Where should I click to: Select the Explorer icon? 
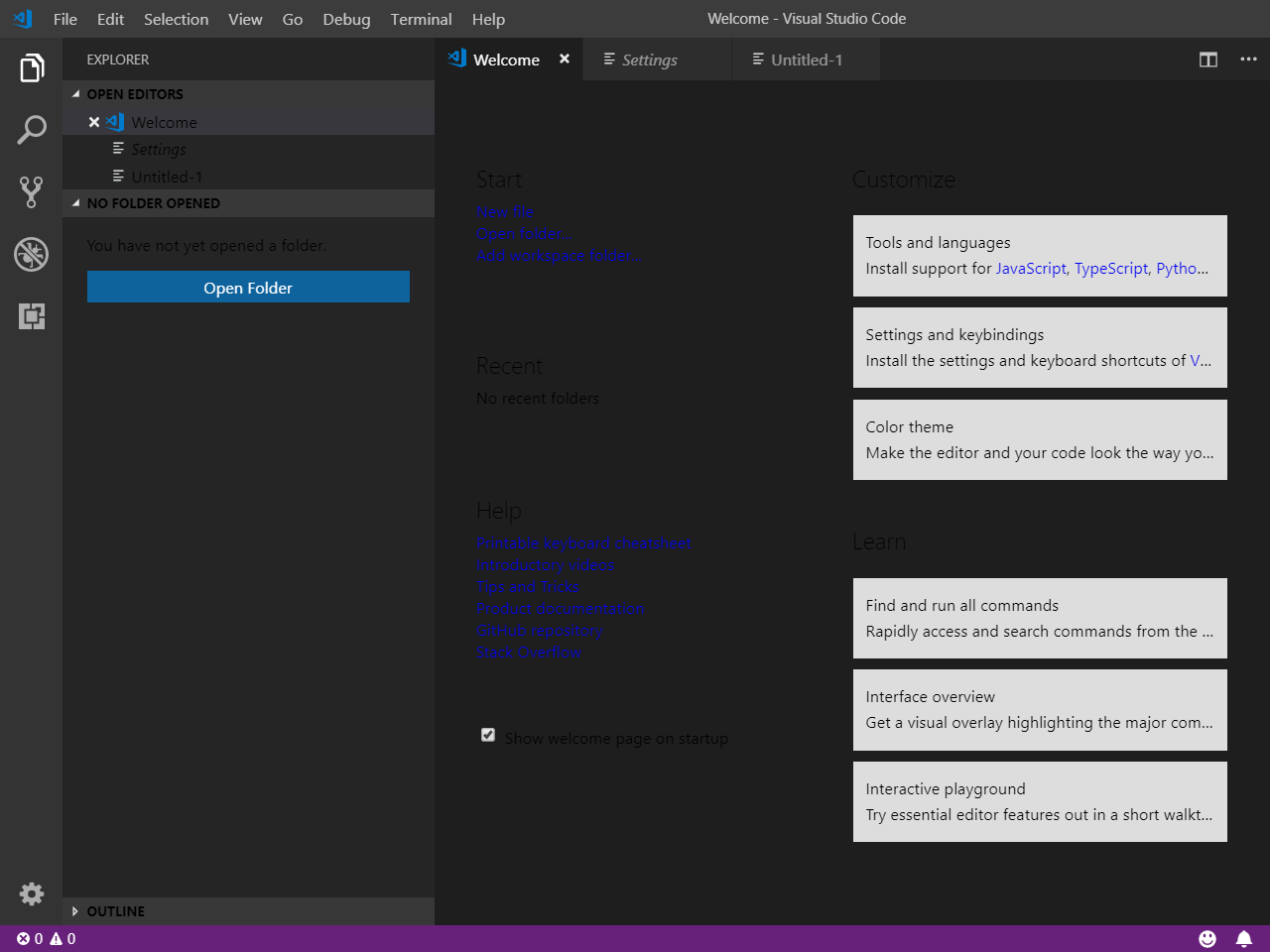coord(31,66)
